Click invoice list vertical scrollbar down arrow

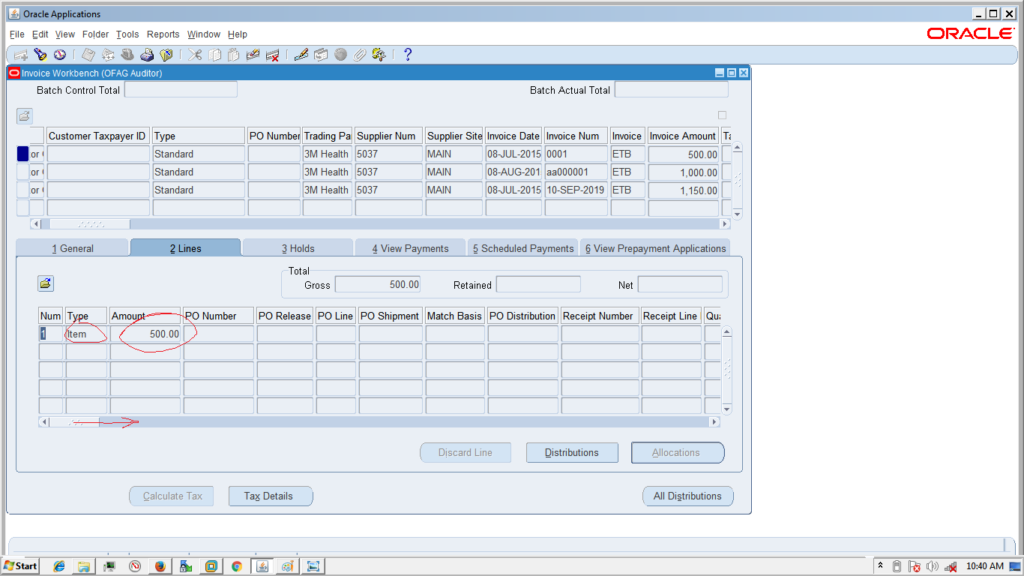(x=737, y=214)
